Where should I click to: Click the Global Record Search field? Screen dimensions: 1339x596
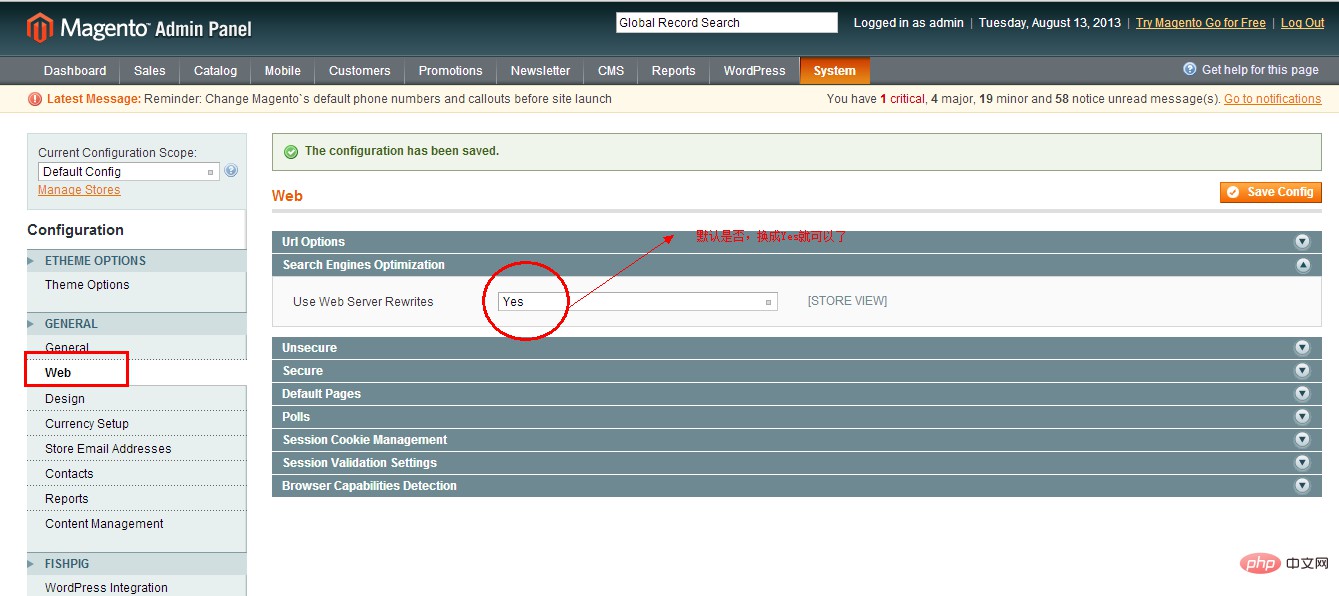[x=727, y=23]
